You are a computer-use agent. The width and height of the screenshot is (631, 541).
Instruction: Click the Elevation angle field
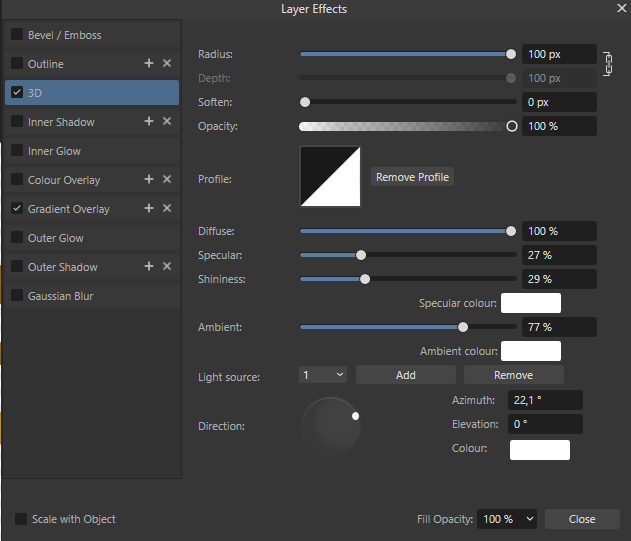coord(545,424)
